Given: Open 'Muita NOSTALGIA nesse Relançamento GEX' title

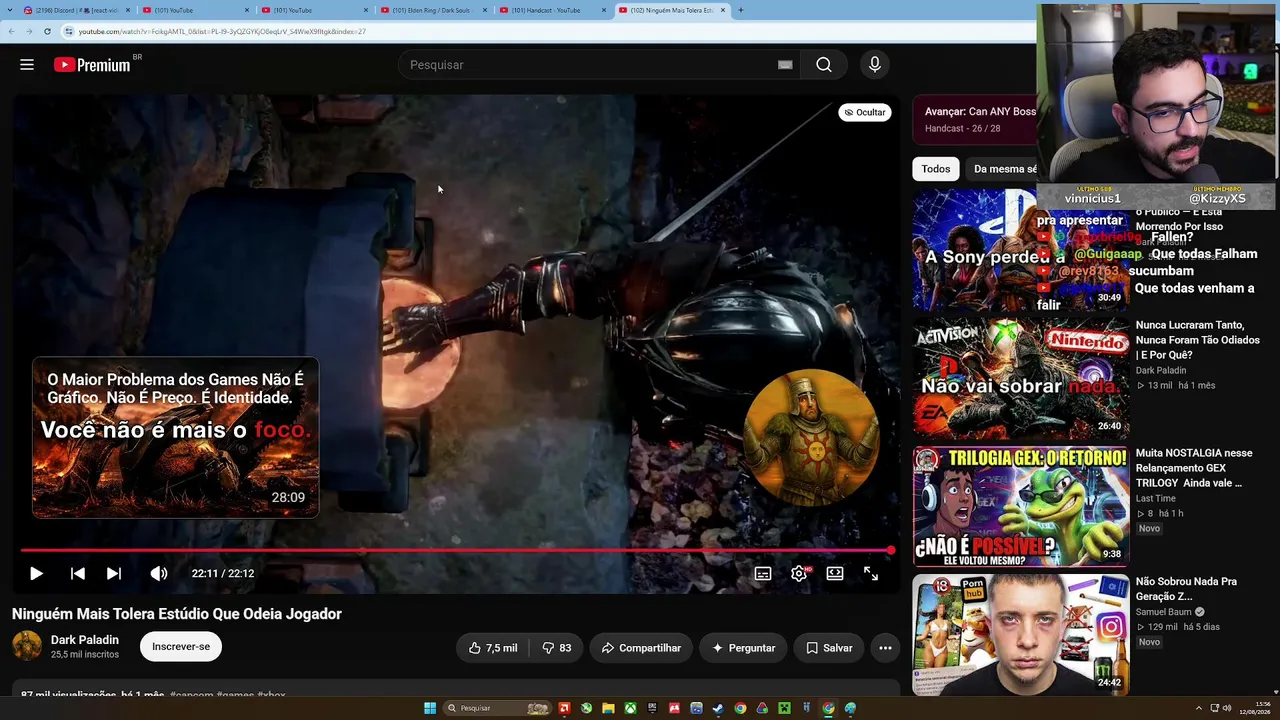Looking at the screenshot, I should click(1194, 468).
